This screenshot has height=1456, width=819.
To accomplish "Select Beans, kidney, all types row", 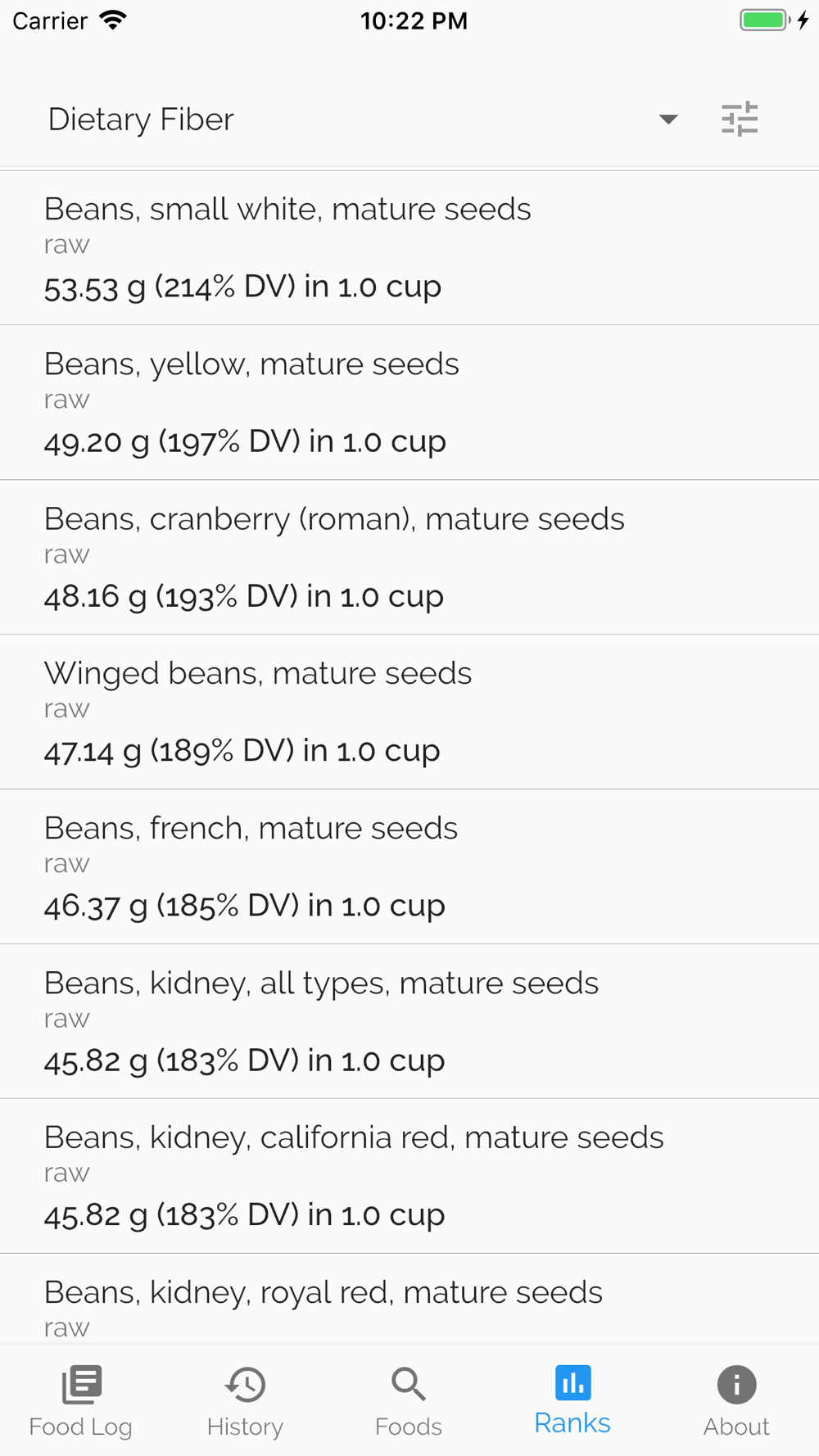I will (409, 1021).
